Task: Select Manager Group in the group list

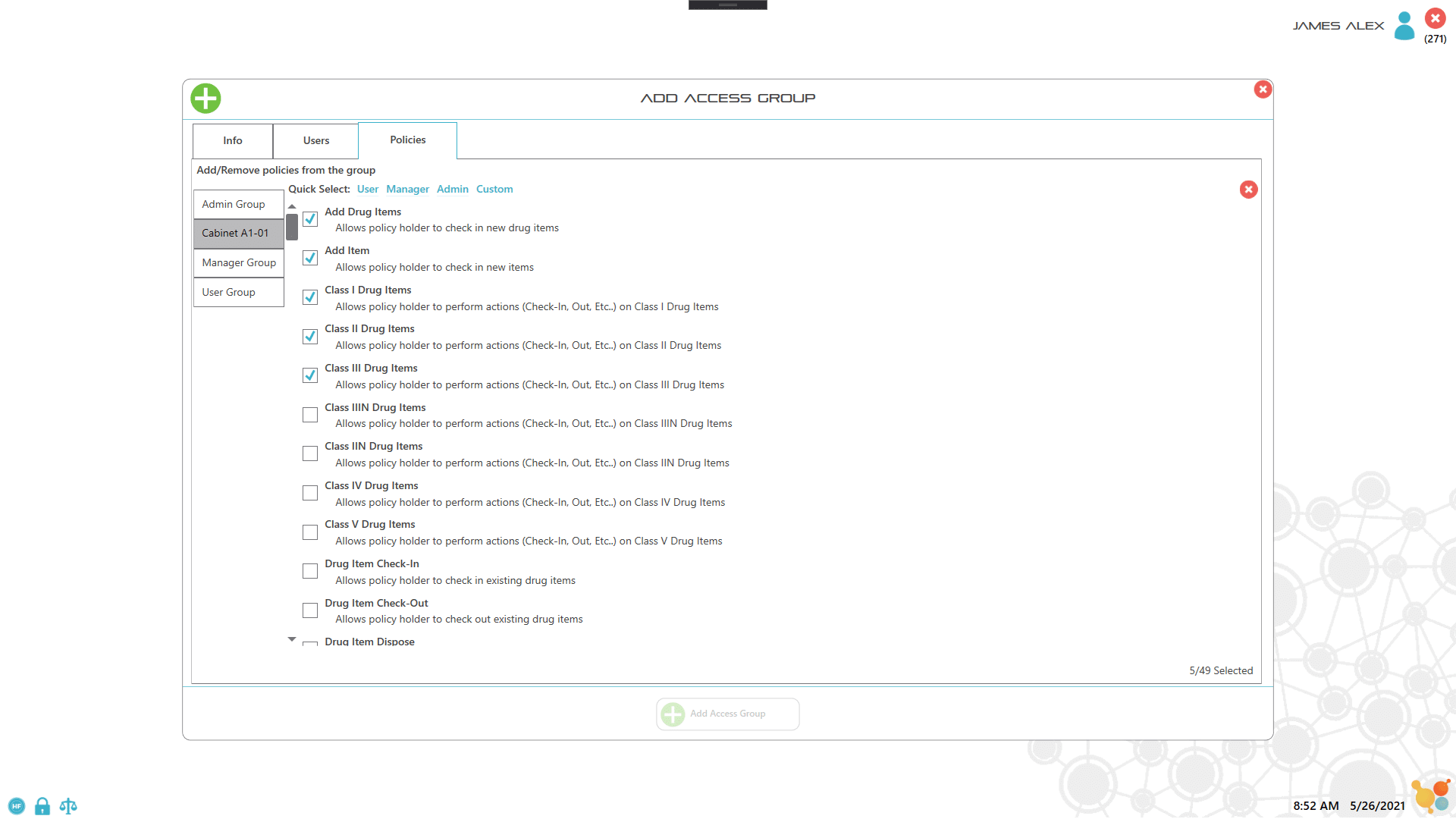Action: 239,263
